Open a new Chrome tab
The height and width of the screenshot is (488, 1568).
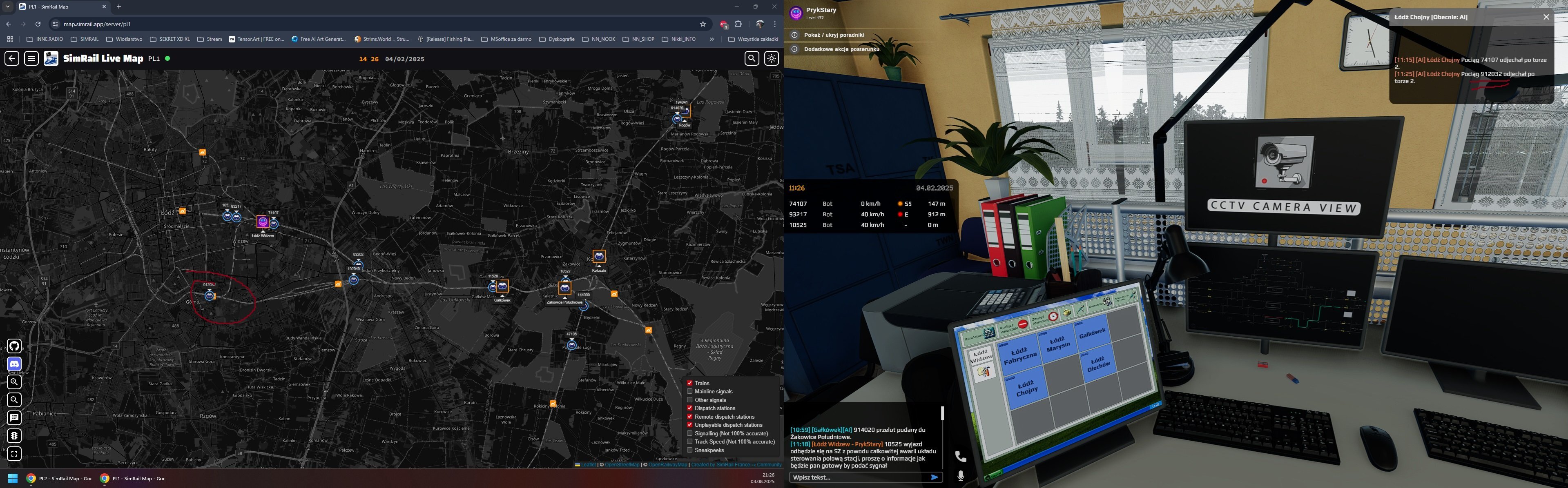click(x=119, y=7)
